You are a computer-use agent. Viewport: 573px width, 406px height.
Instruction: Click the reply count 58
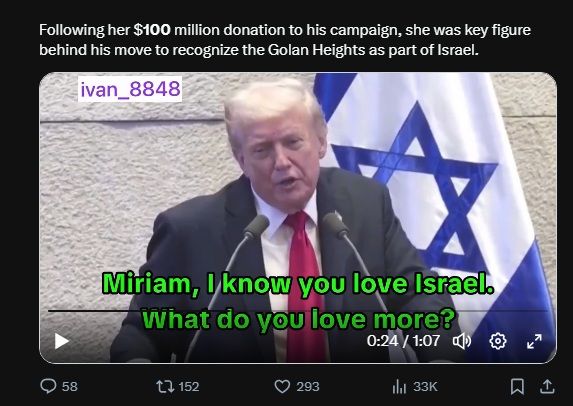[x=70, y=387]
